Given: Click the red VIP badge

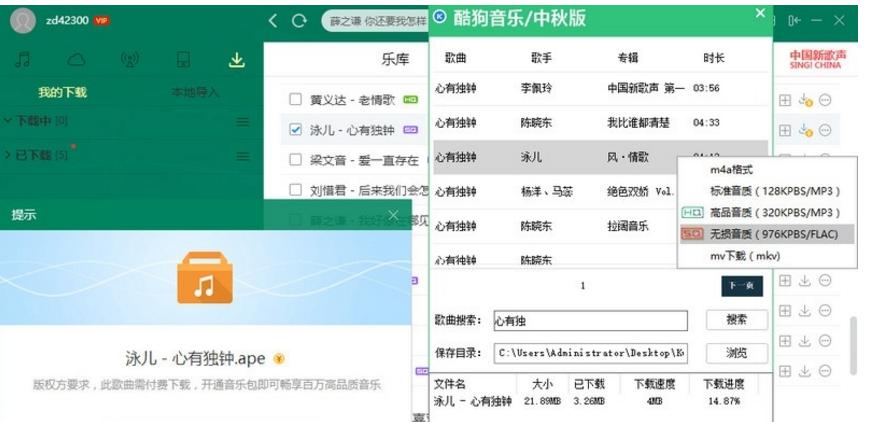Looking at the screenshot, I should [101, 21].
